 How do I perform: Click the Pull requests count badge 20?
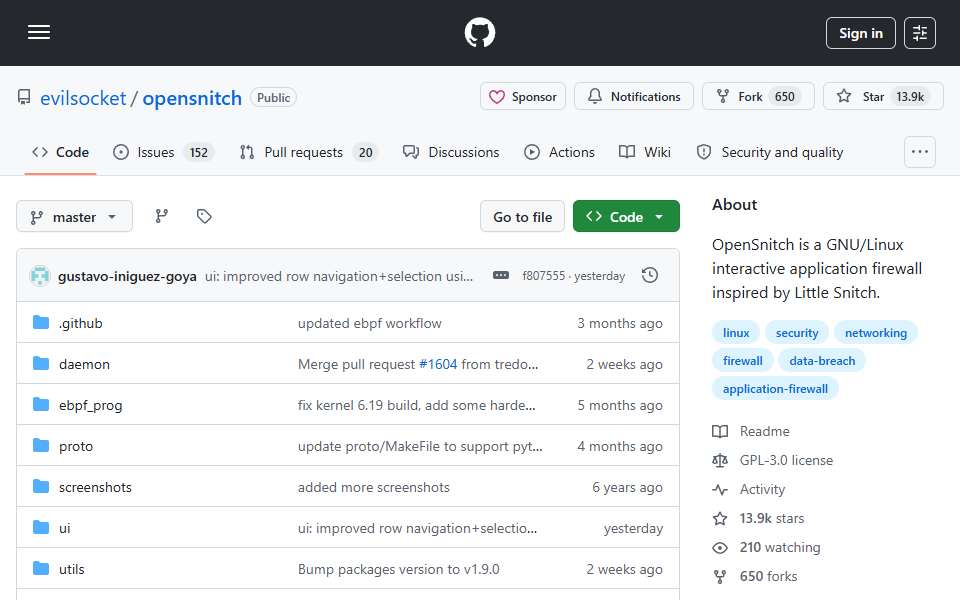pos(366,152)
